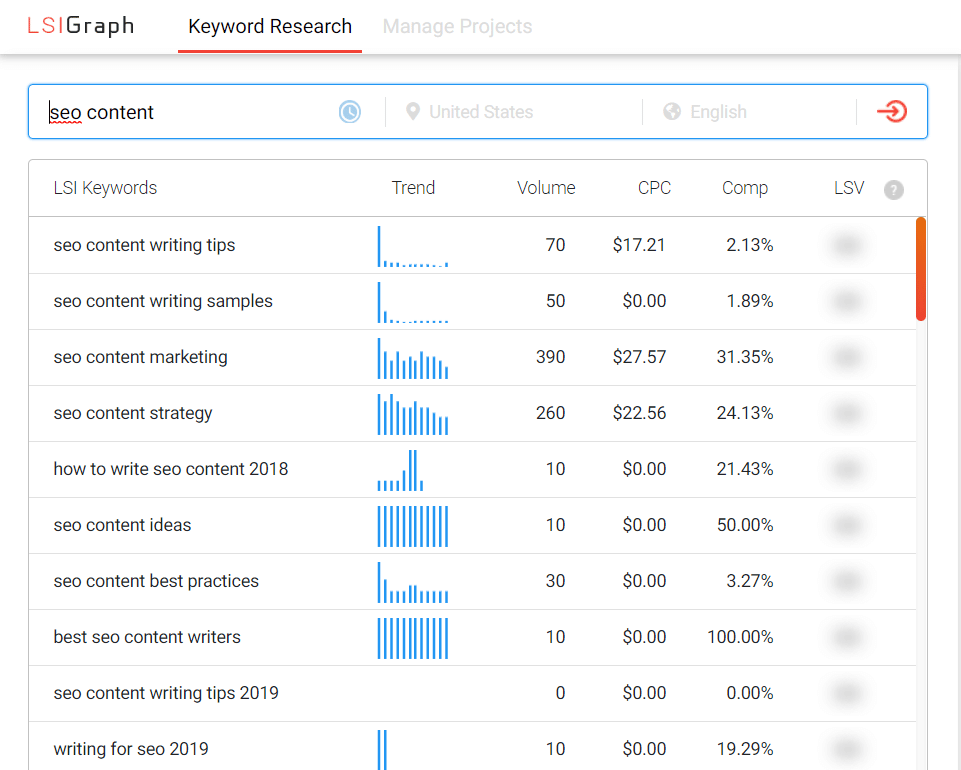Click blurred LSV value for seo content ideas
The height and width of the screenshot is (770, 961).
pos(847,525)
